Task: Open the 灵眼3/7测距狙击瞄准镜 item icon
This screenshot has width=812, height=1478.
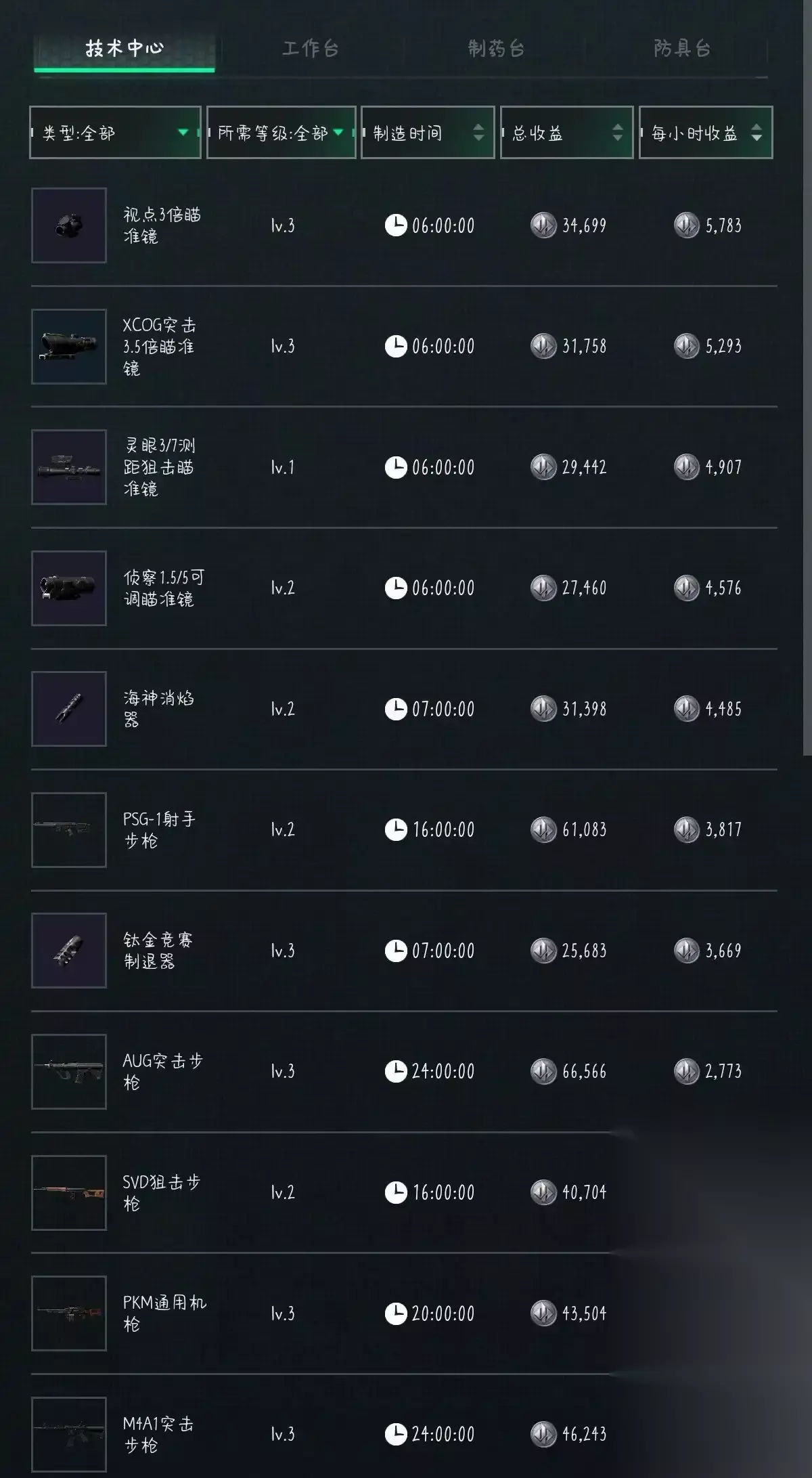Action: pos(69,467)
